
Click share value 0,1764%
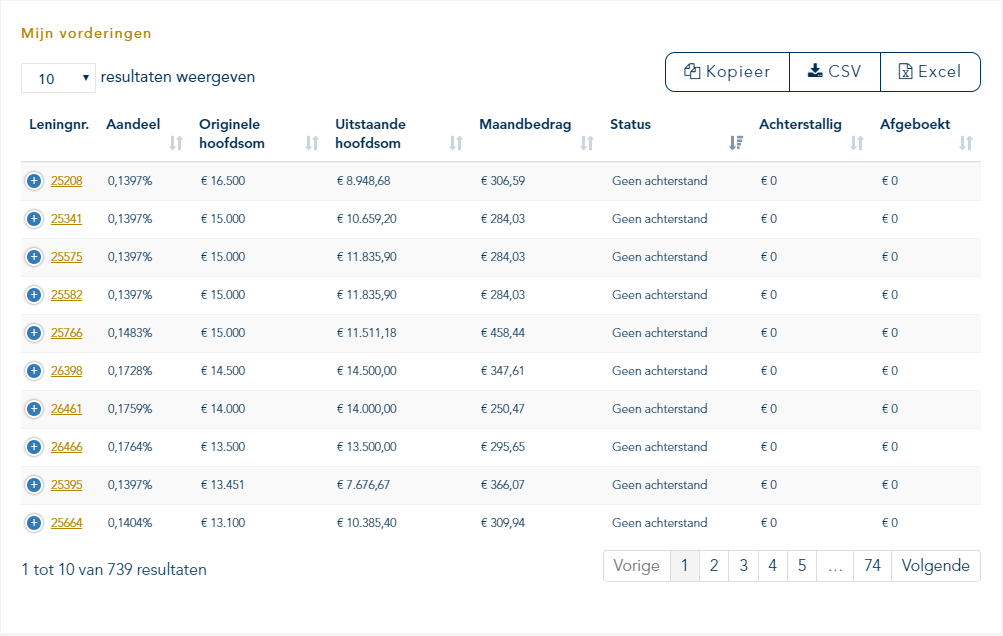tap(130, 447)
